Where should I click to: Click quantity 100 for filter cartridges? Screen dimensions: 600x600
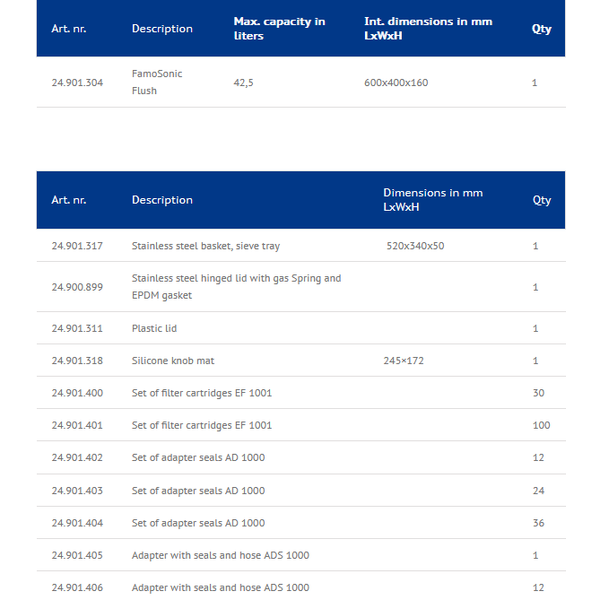point(541,425)
